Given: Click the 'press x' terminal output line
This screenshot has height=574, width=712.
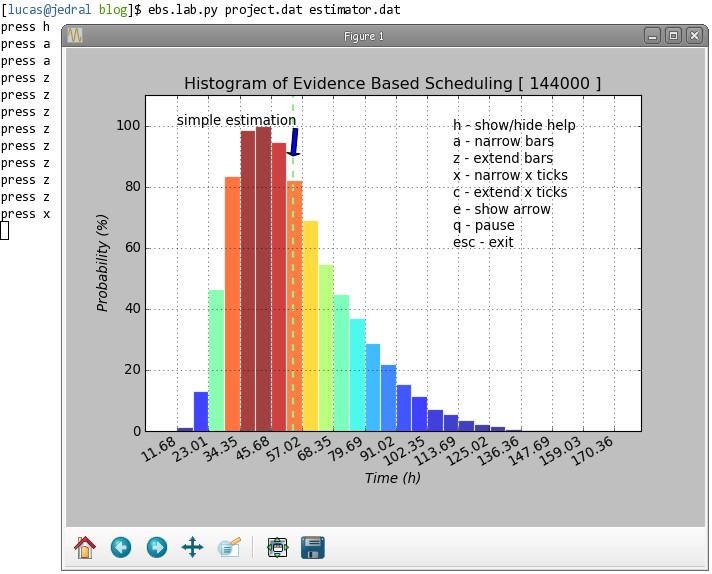Looking at the screenshot, I should pos(25,214).
